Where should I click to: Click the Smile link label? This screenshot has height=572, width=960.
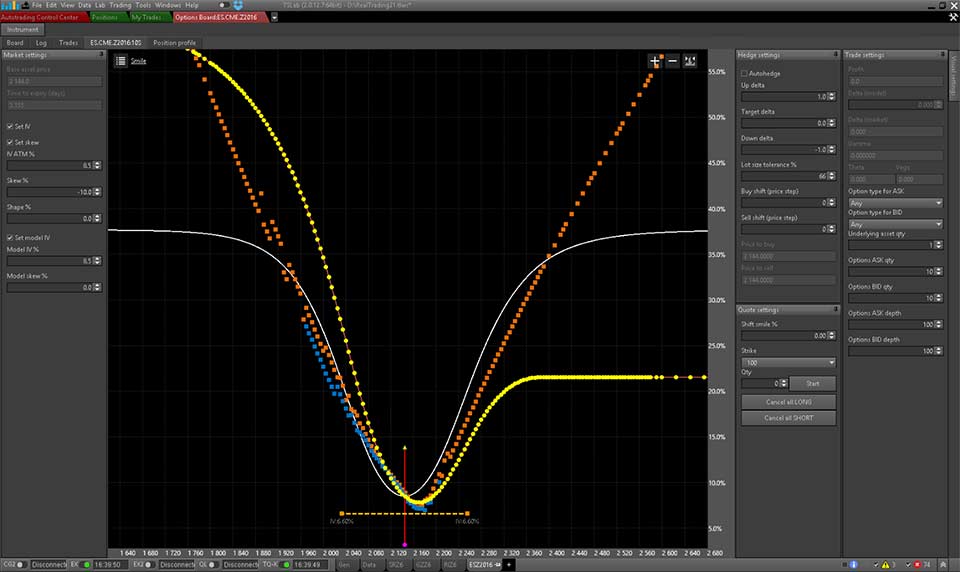[138, 61]
